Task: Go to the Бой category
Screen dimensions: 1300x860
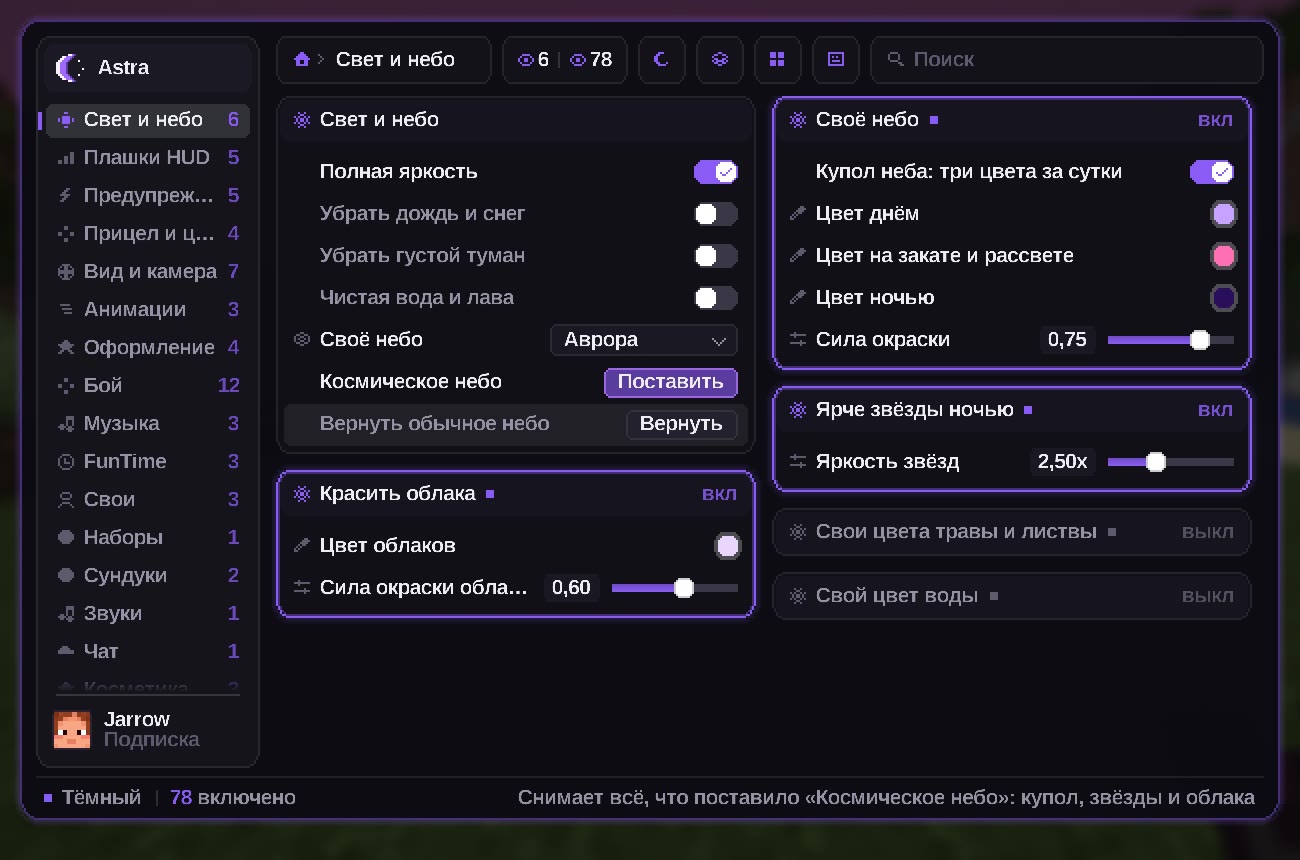Action: 148,386
